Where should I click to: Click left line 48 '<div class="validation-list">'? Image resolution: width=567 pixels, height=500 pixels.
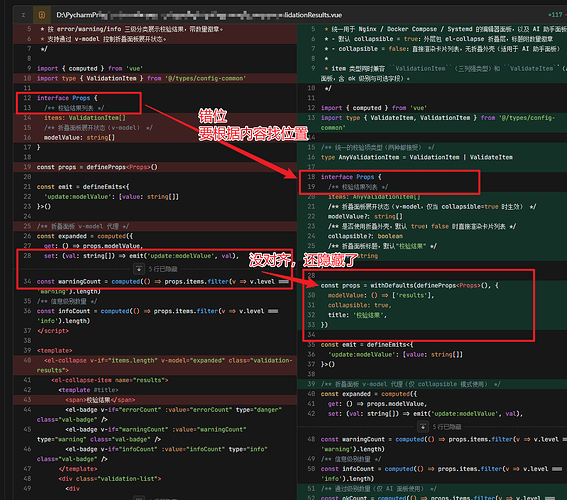click(110, 479)
